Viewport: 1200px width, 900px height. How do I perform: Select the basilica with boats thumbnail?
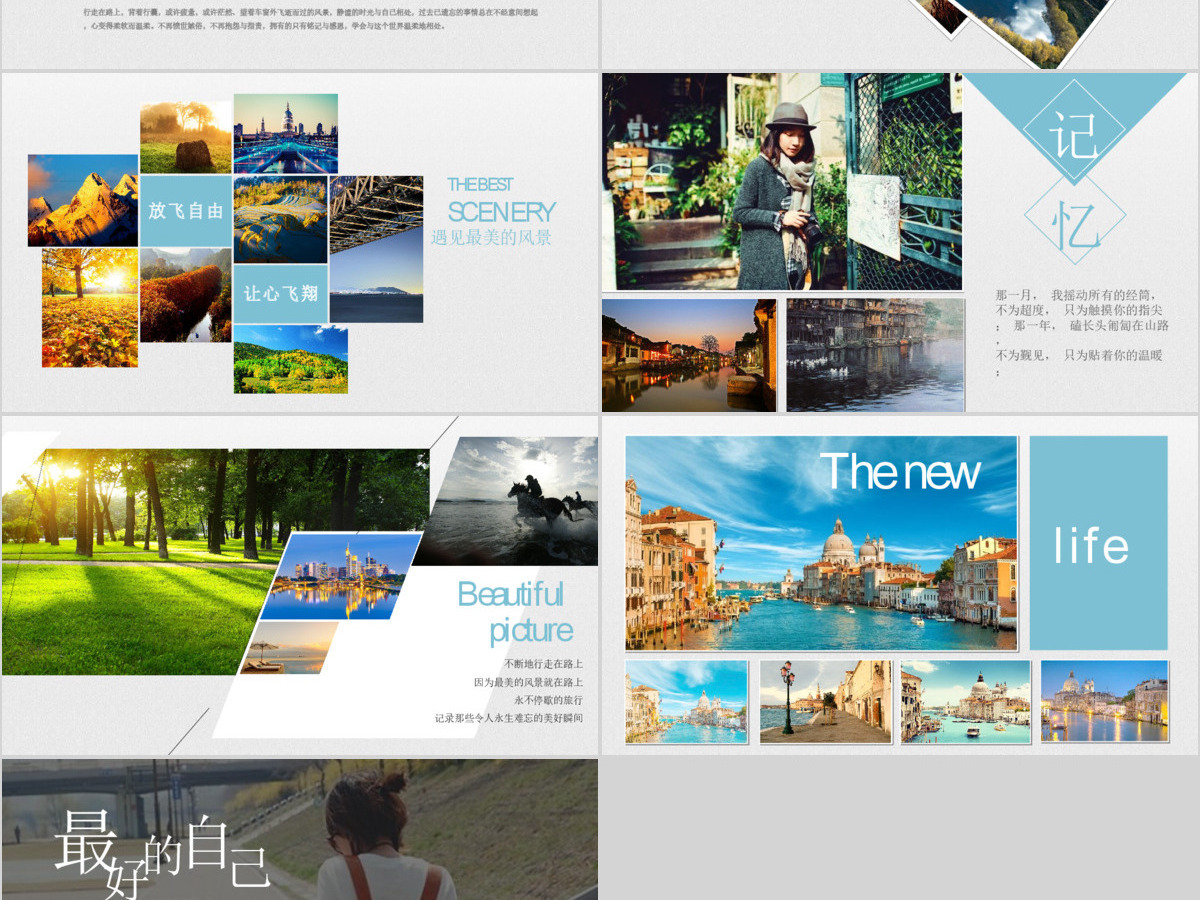(x=965, y=701)
